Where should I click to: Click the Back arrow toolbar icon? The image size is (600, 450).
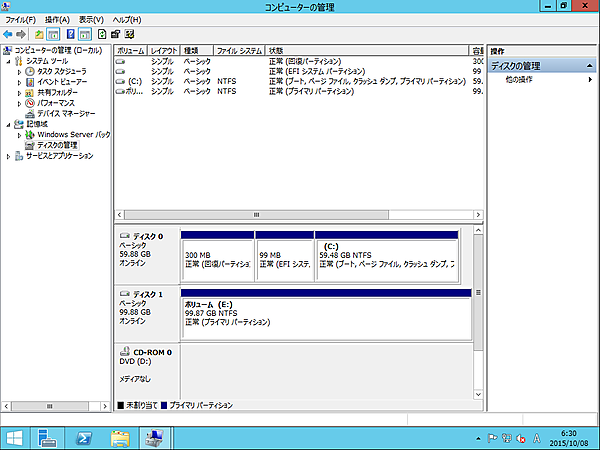pos(8,34)
